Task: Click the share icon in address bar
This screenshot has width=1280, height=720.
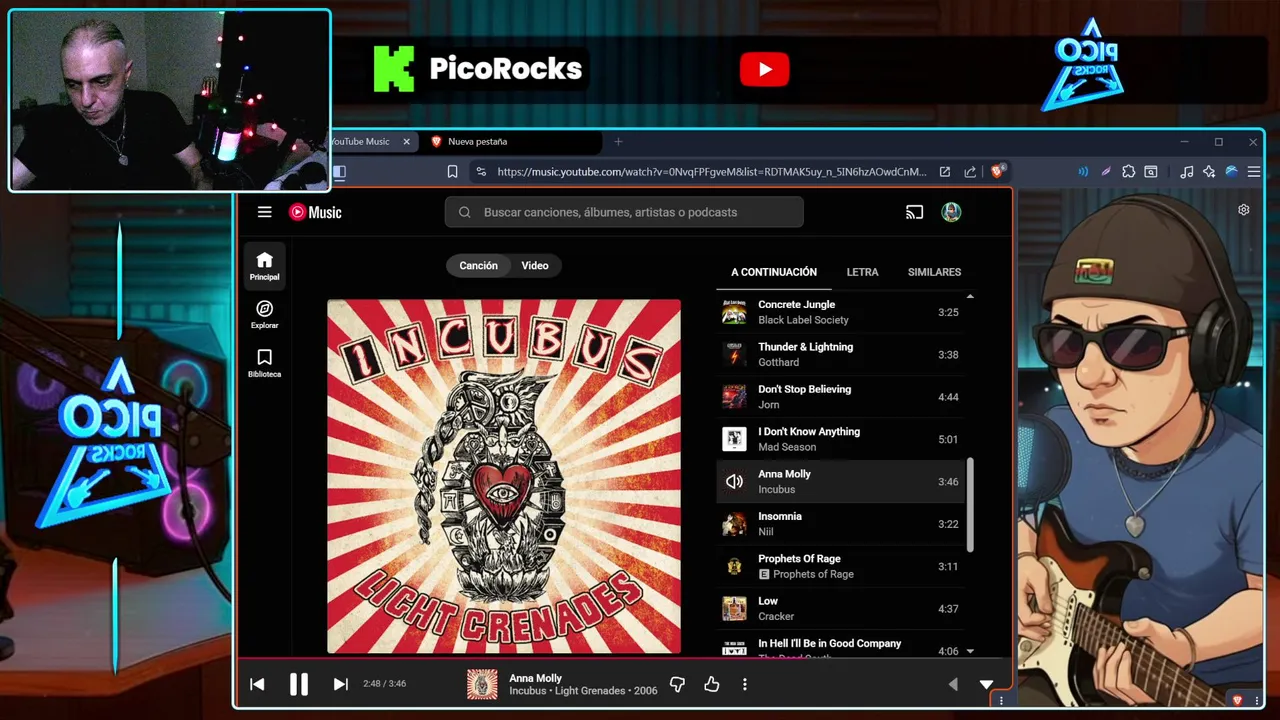Action: (970, 171)
